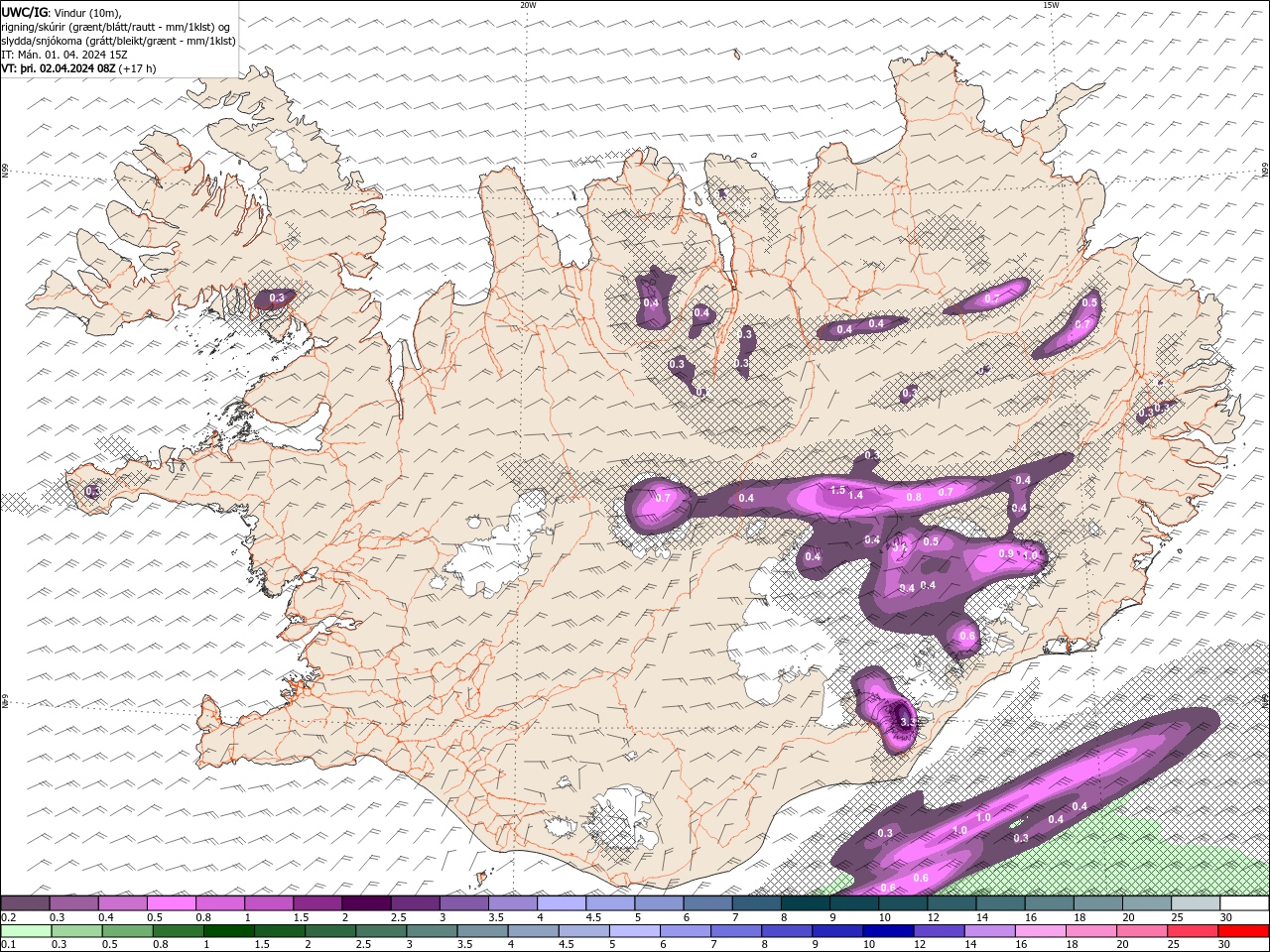The width and height of the screenshot is (1270, 952).
Task: Pick the snow legend swatch starting at 0.4
Action: coord(122,903)
